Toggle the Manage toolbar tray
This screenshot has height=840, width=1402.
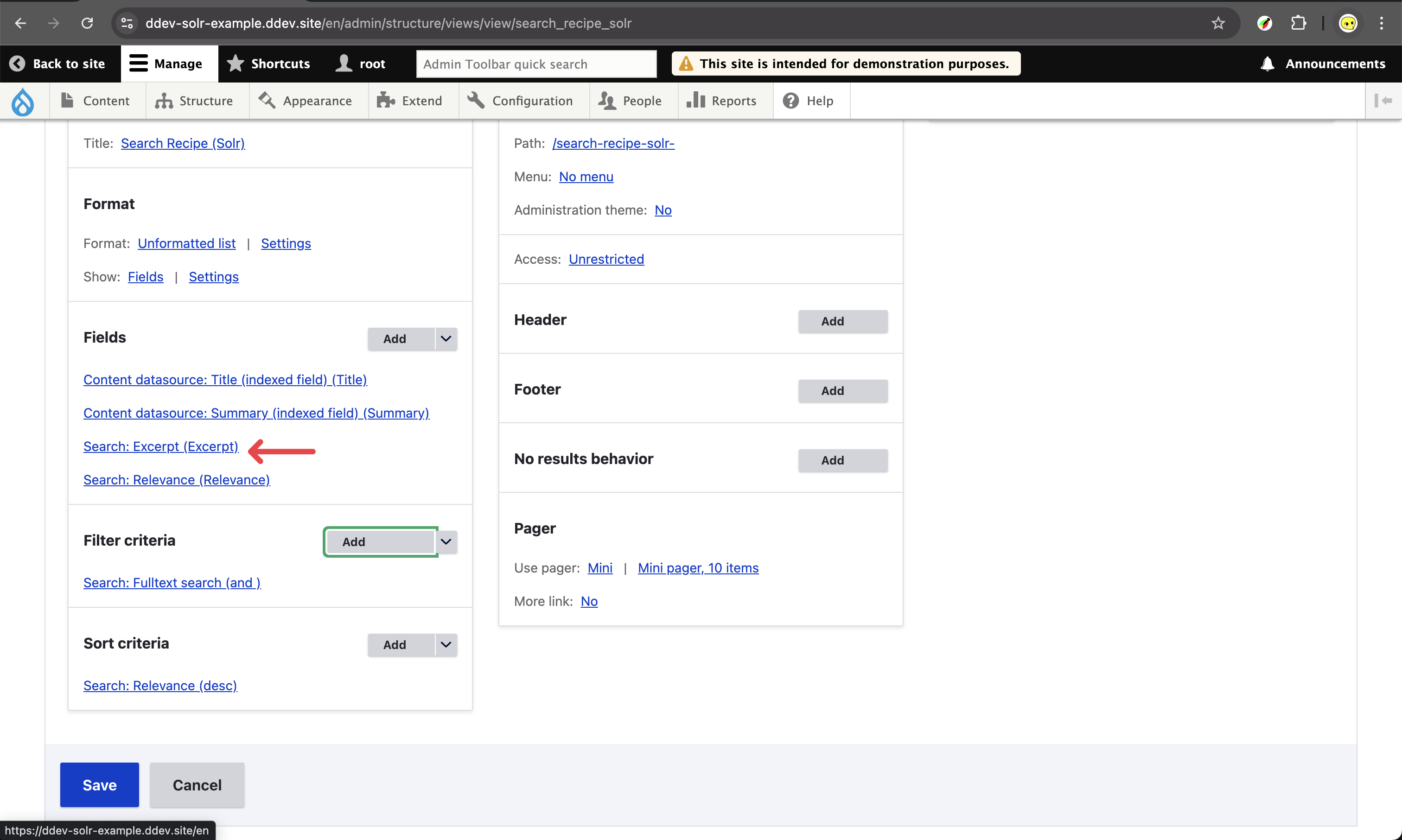(x=166, y=64)
